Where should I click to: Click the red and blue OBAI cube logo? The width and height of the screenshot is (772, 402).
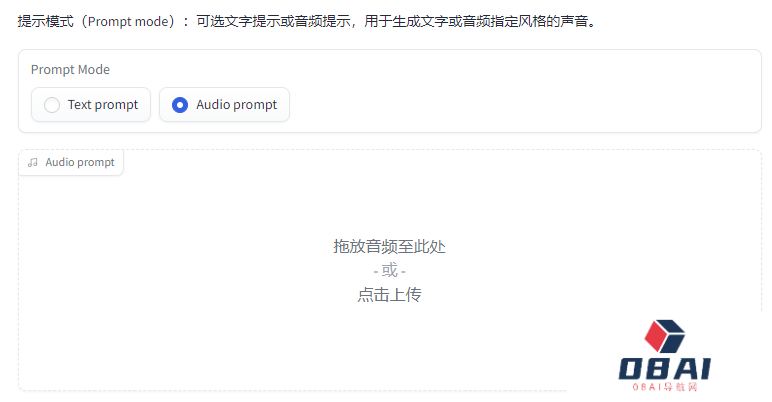coord(664,336)
